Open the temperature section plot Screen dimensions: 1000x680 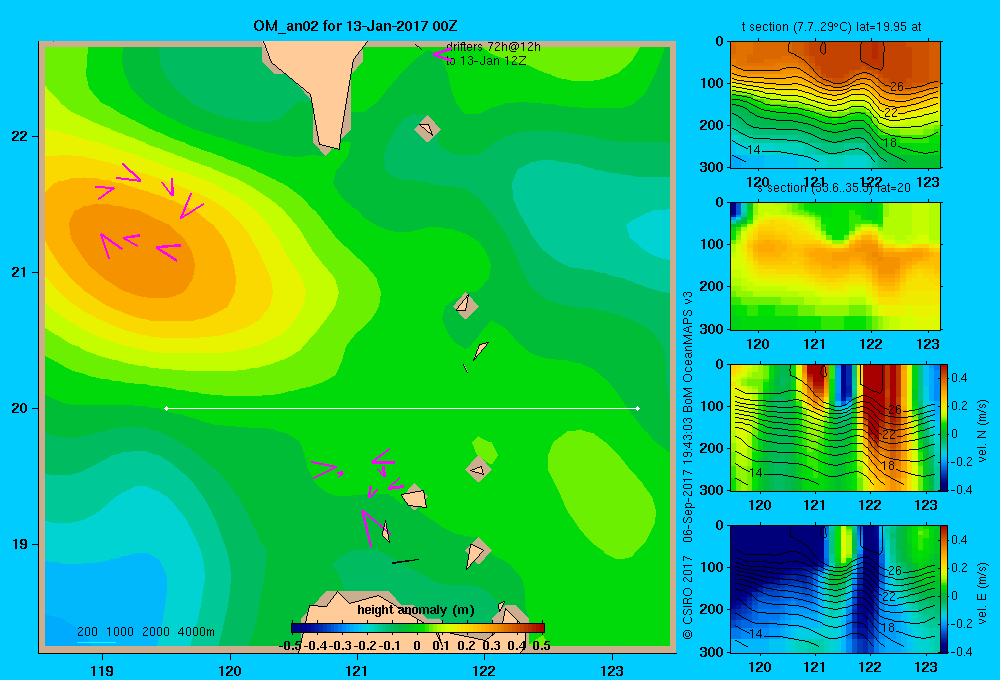[835, 105]
